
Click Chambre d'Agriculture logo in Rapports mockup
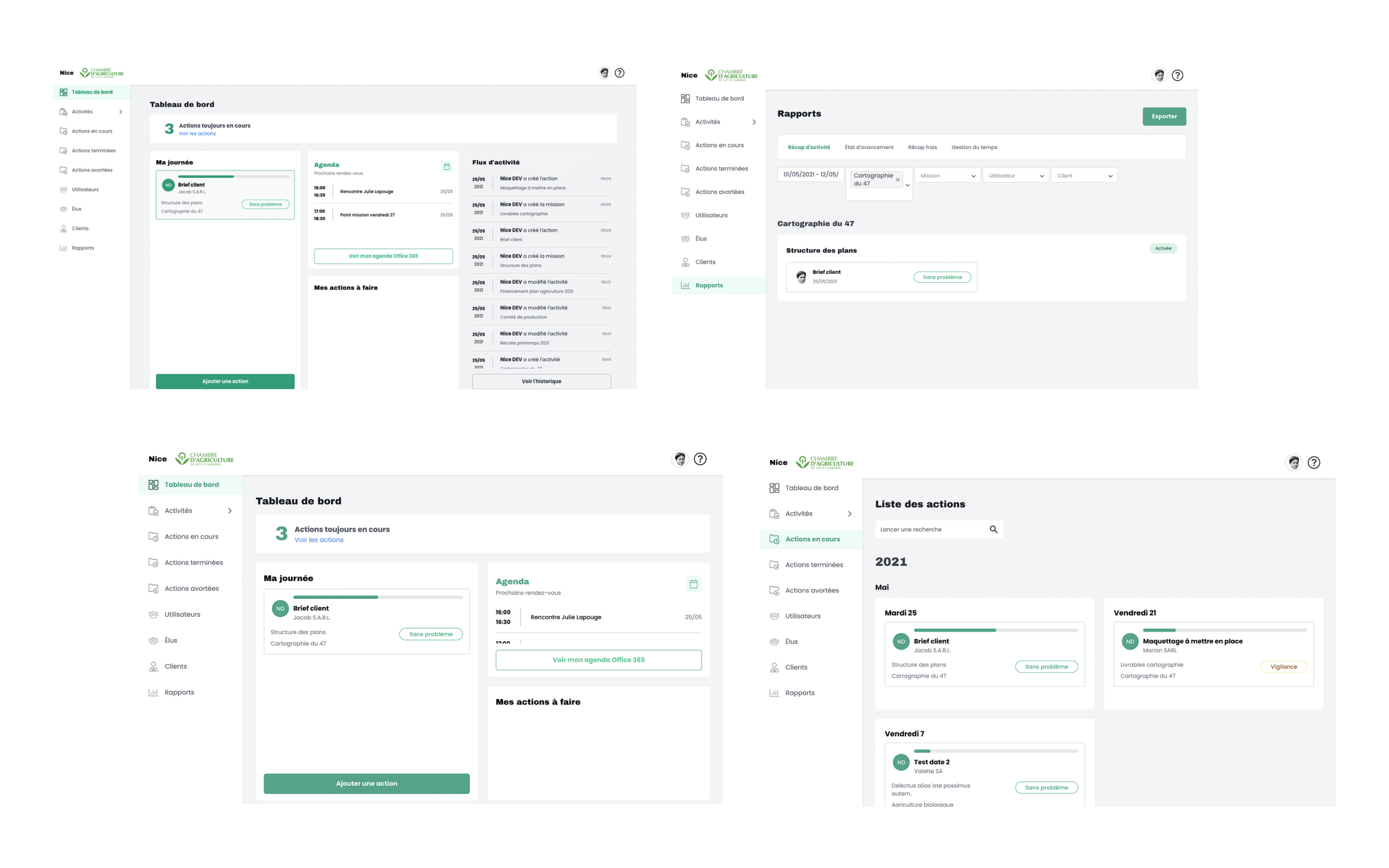point(731,75)
